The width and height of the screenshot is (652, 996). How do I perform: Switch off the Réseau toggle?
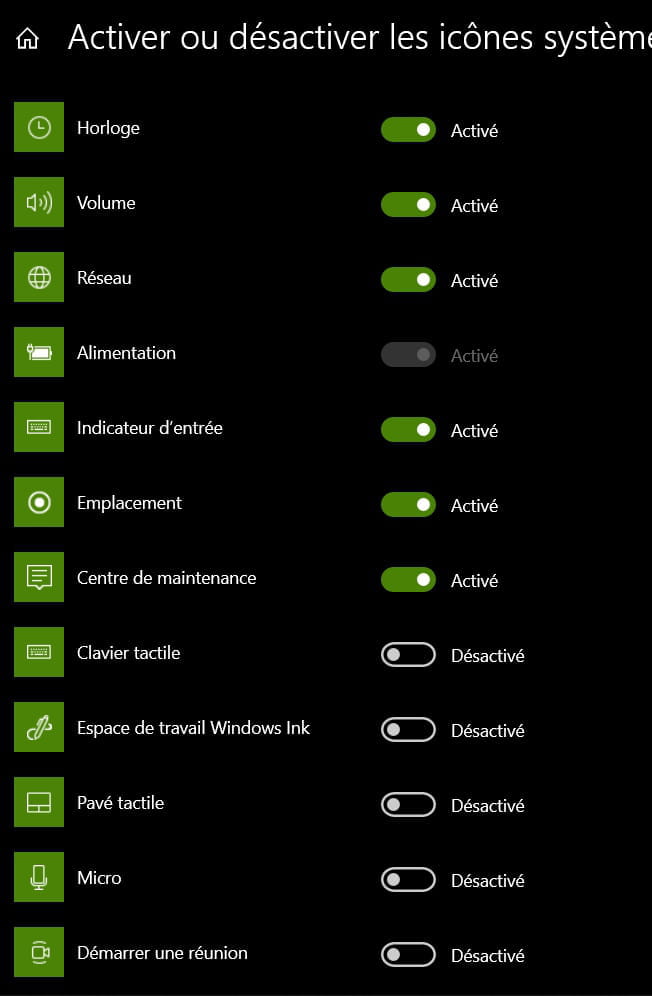408,279
